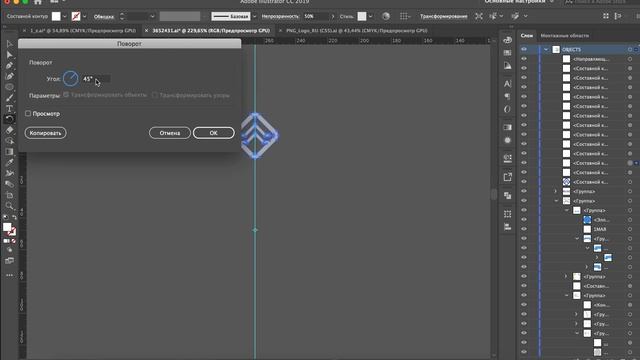Enable the Просмотр preview checkbox
Image resolution: width=640 pixels, height=360 pixels.
[28, 113]
